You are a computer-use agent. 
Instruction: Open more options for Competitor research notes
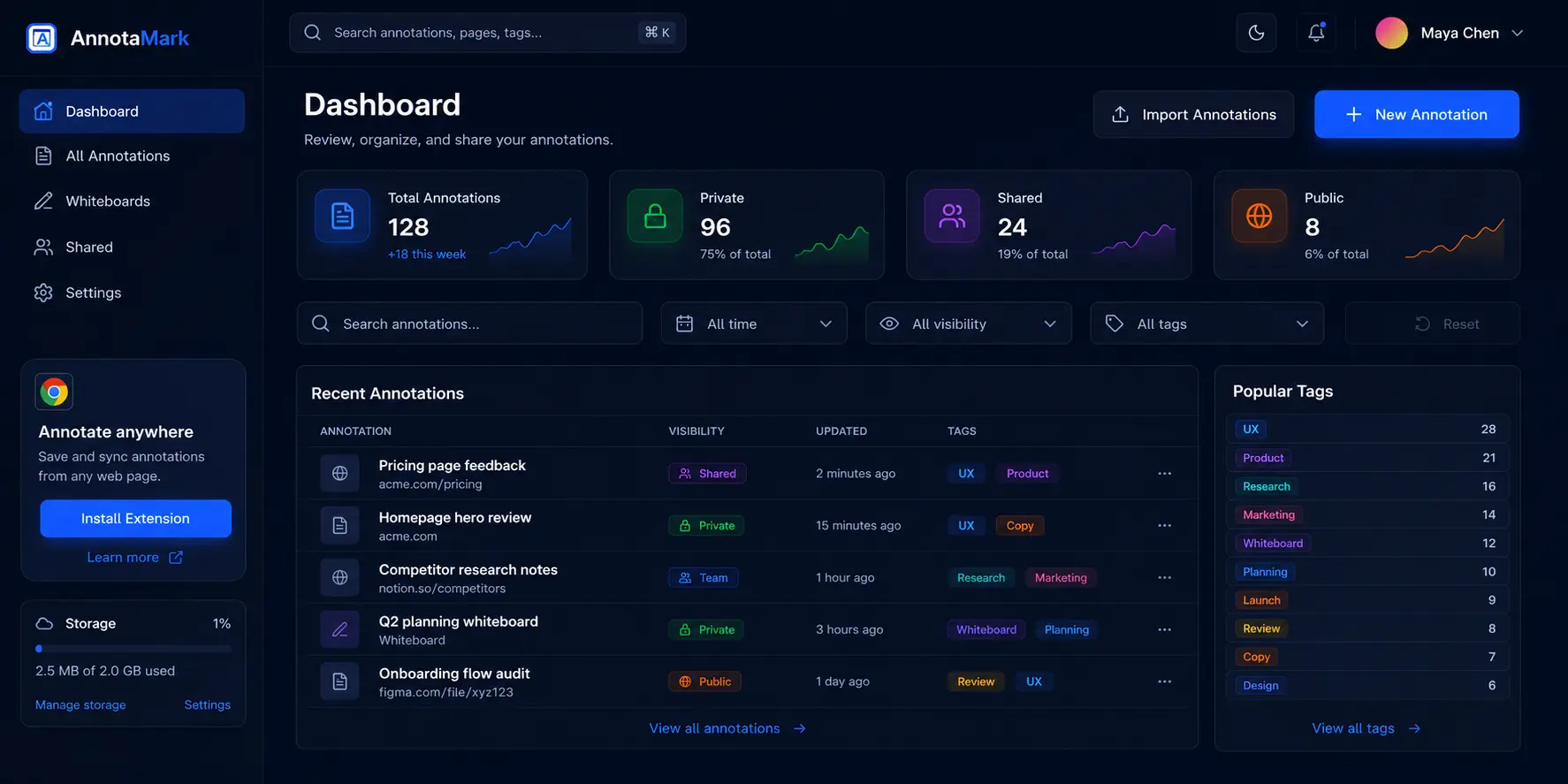click(x=1164, y=577)
